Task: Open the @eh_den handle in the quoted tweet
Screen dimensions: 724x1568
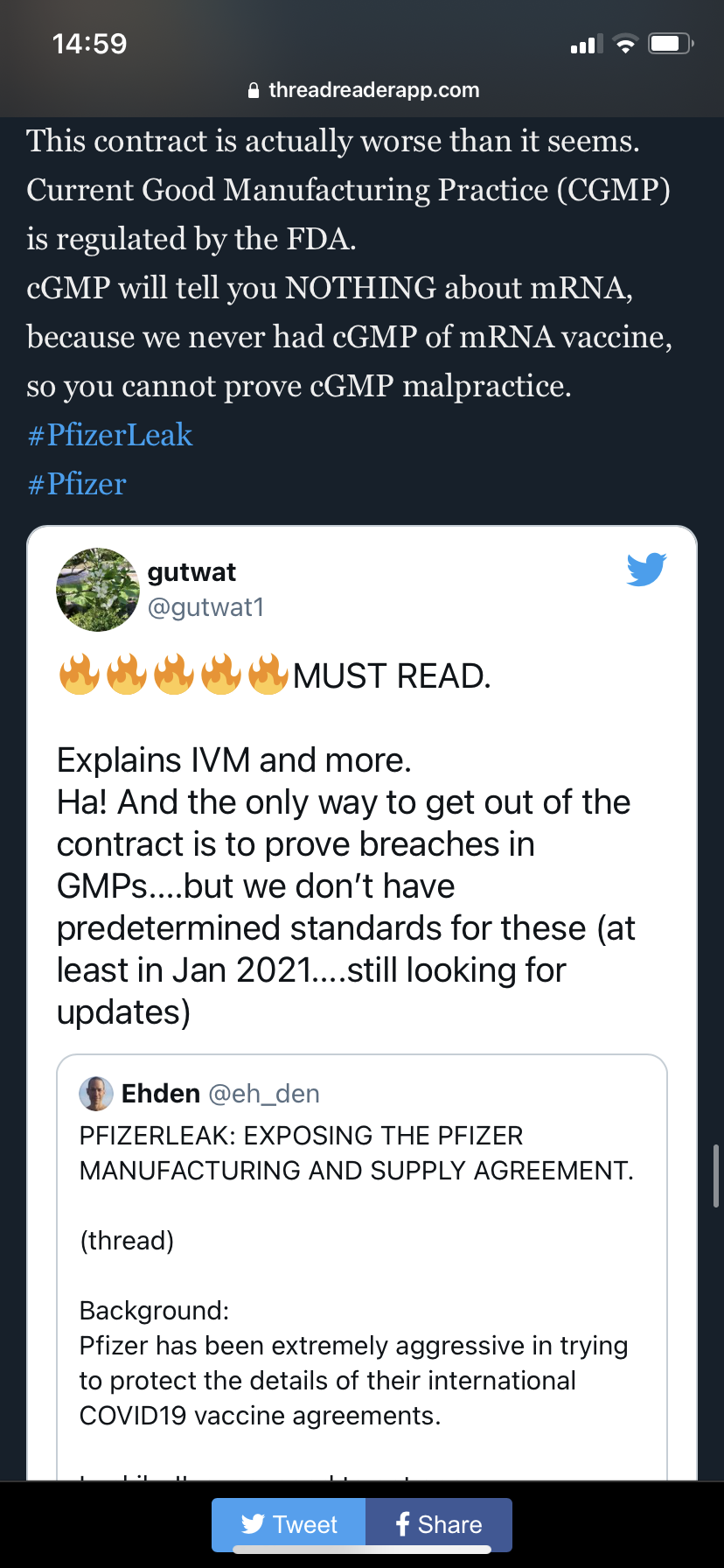Action: coord(264,1094)
